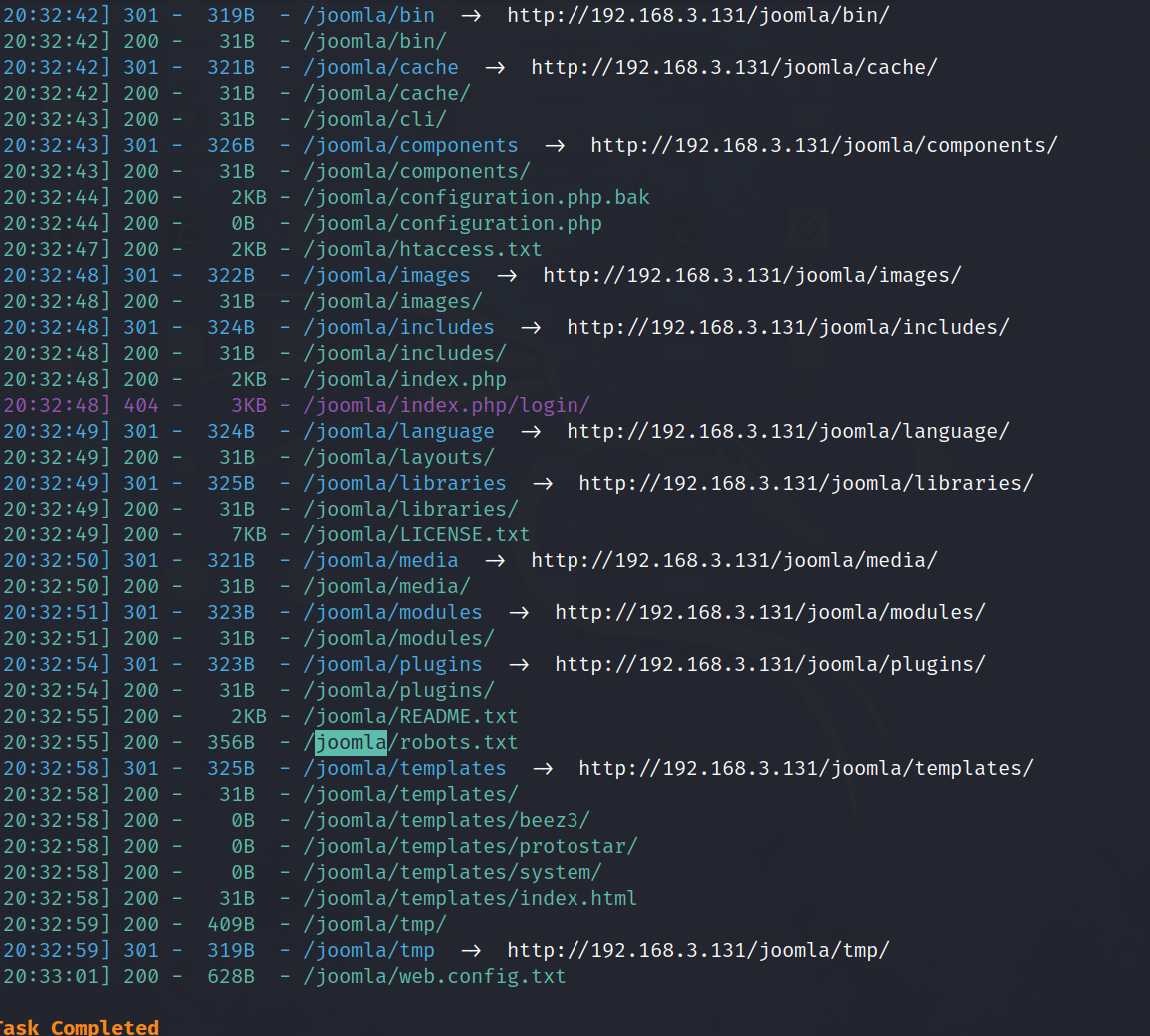
Task: Click the joomla/media/ redirect URL
Action: pyautogui.click(x=733, y=560)
